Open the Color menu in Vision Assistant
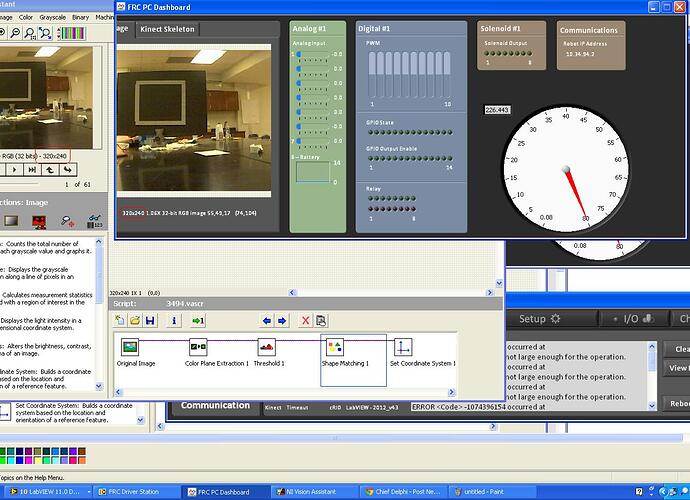 click(x=26, y=17)
